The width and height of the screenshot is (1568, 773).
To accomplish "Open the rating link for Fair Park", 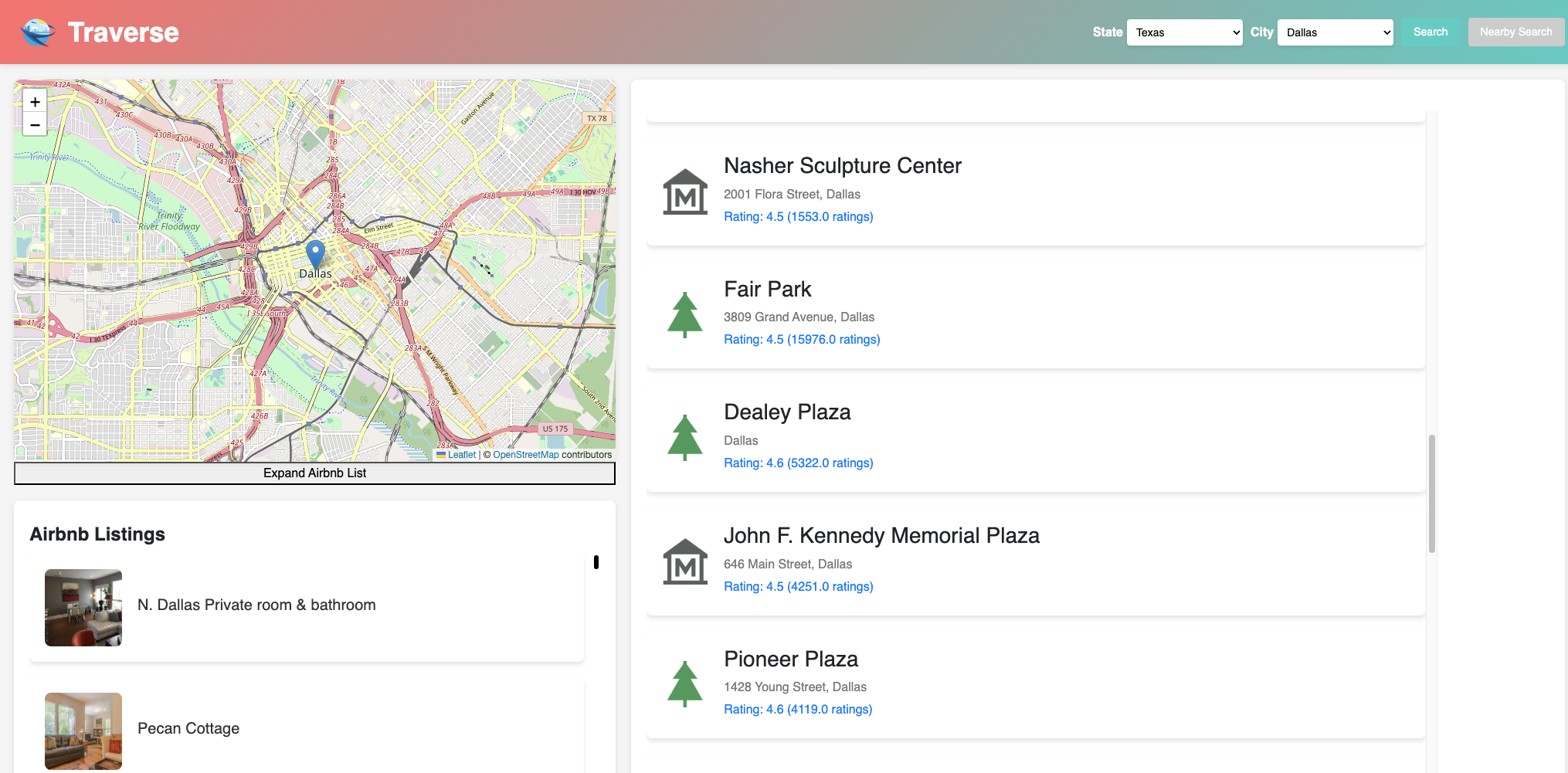I will click(x=802, y=339).
